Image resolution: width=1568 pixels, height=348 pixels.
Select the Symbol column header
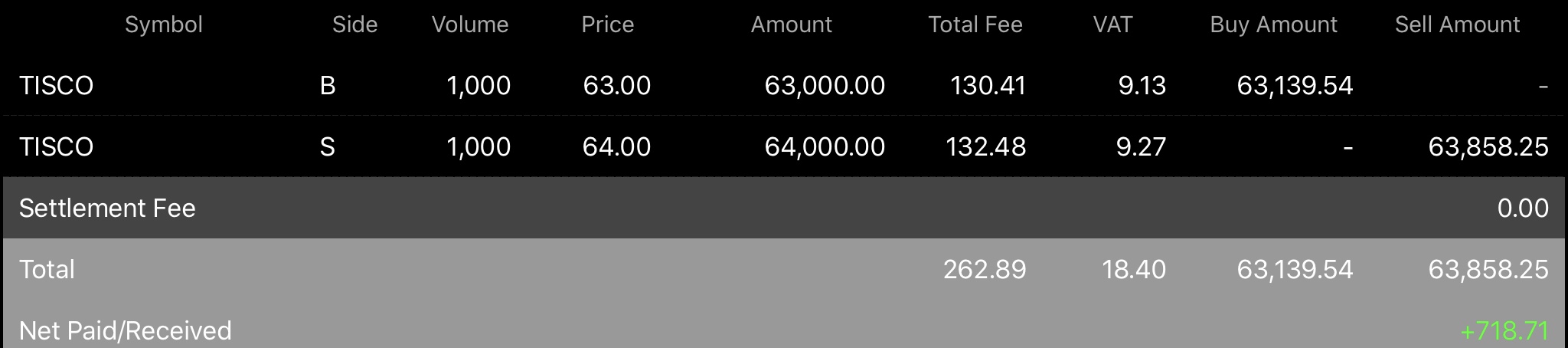pyautogui.click(x=163, y=25)
